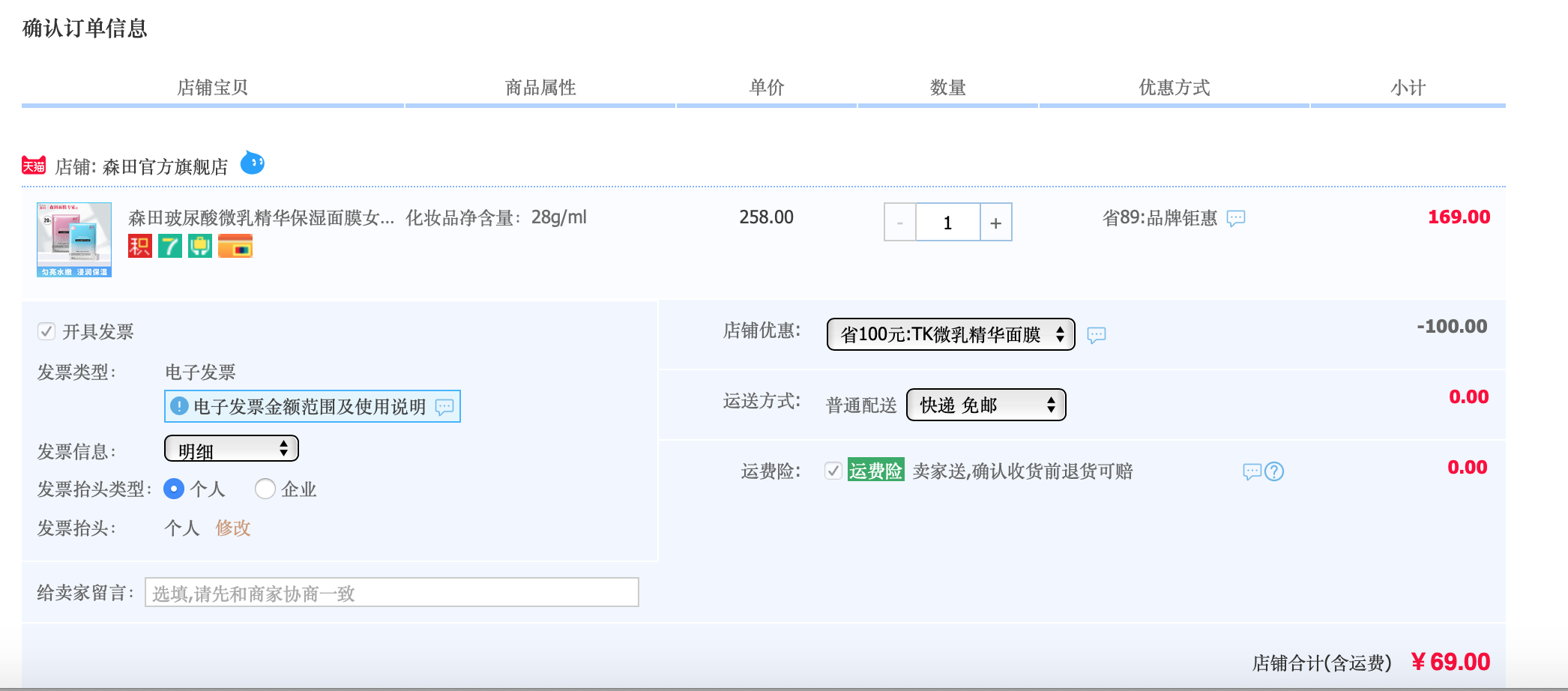Click the 优惠方式 column header
Image resolution: width=1568 pixels, height=691 pixels.
[1175, 88]
